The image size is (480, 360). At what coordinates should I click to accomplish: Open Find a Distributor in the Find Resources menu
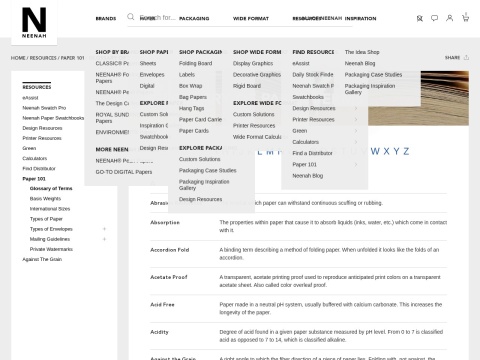tap(312, 153)
